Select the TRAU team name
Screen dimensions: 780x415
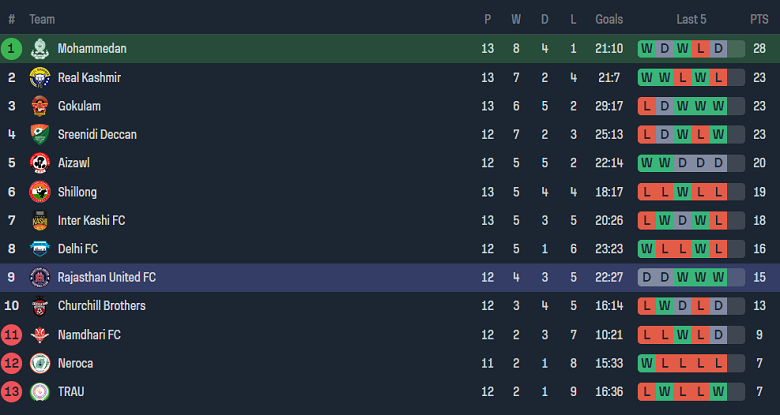click(x=71, y=391)
